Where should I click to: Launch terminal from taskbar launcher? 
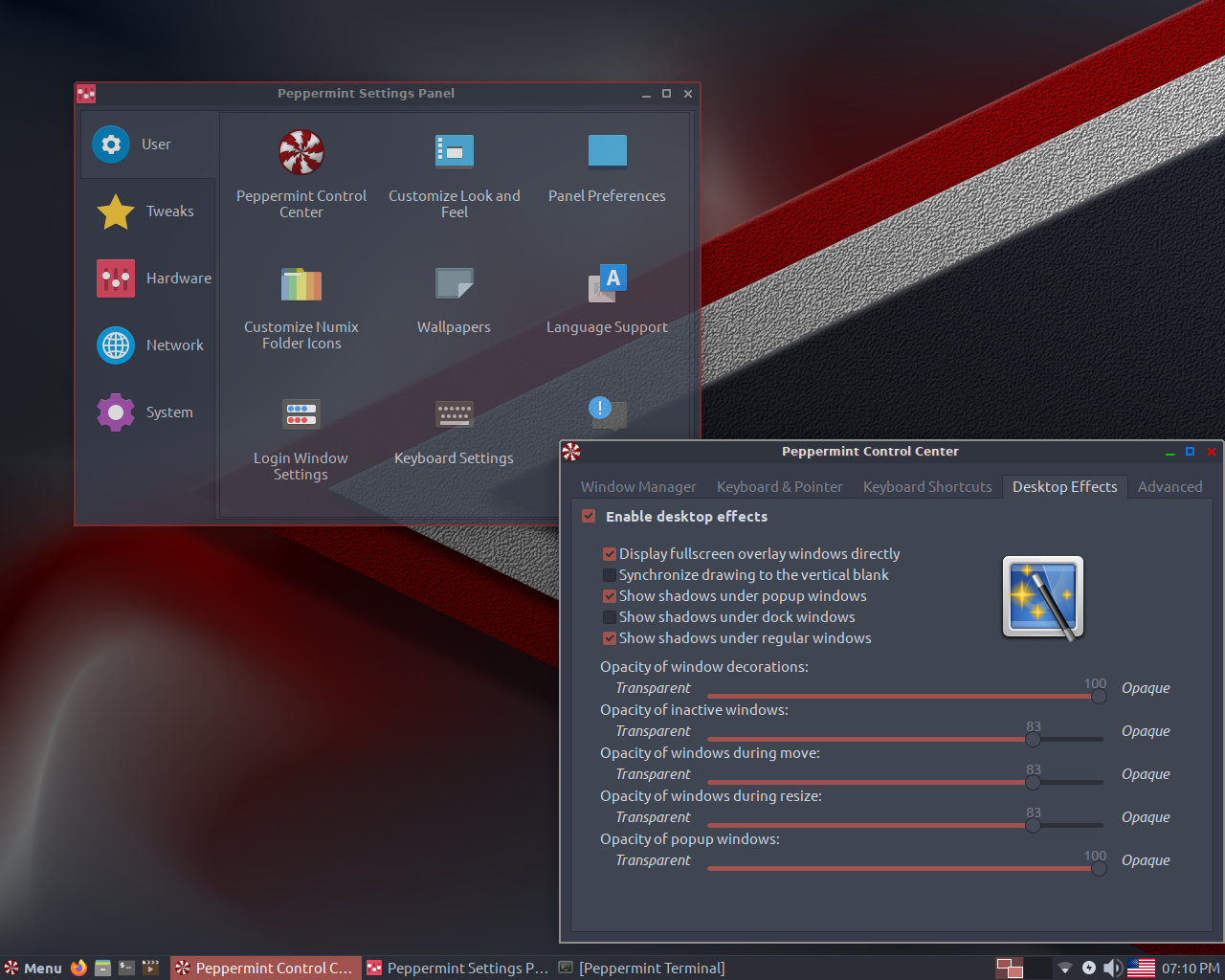pos(126,968)
